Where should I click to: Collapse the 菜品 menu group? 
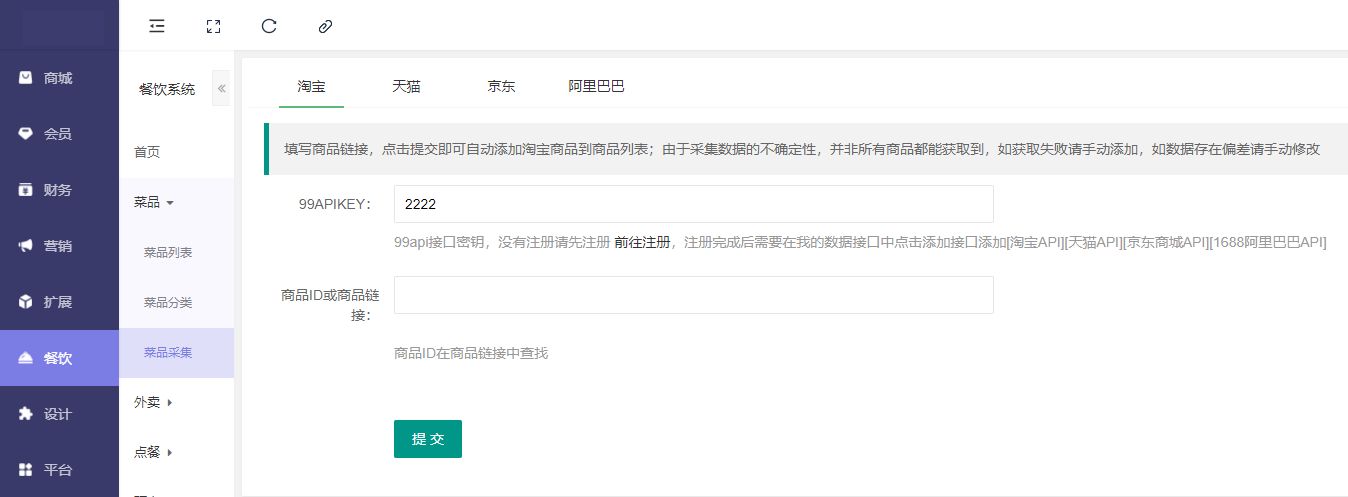154,202
